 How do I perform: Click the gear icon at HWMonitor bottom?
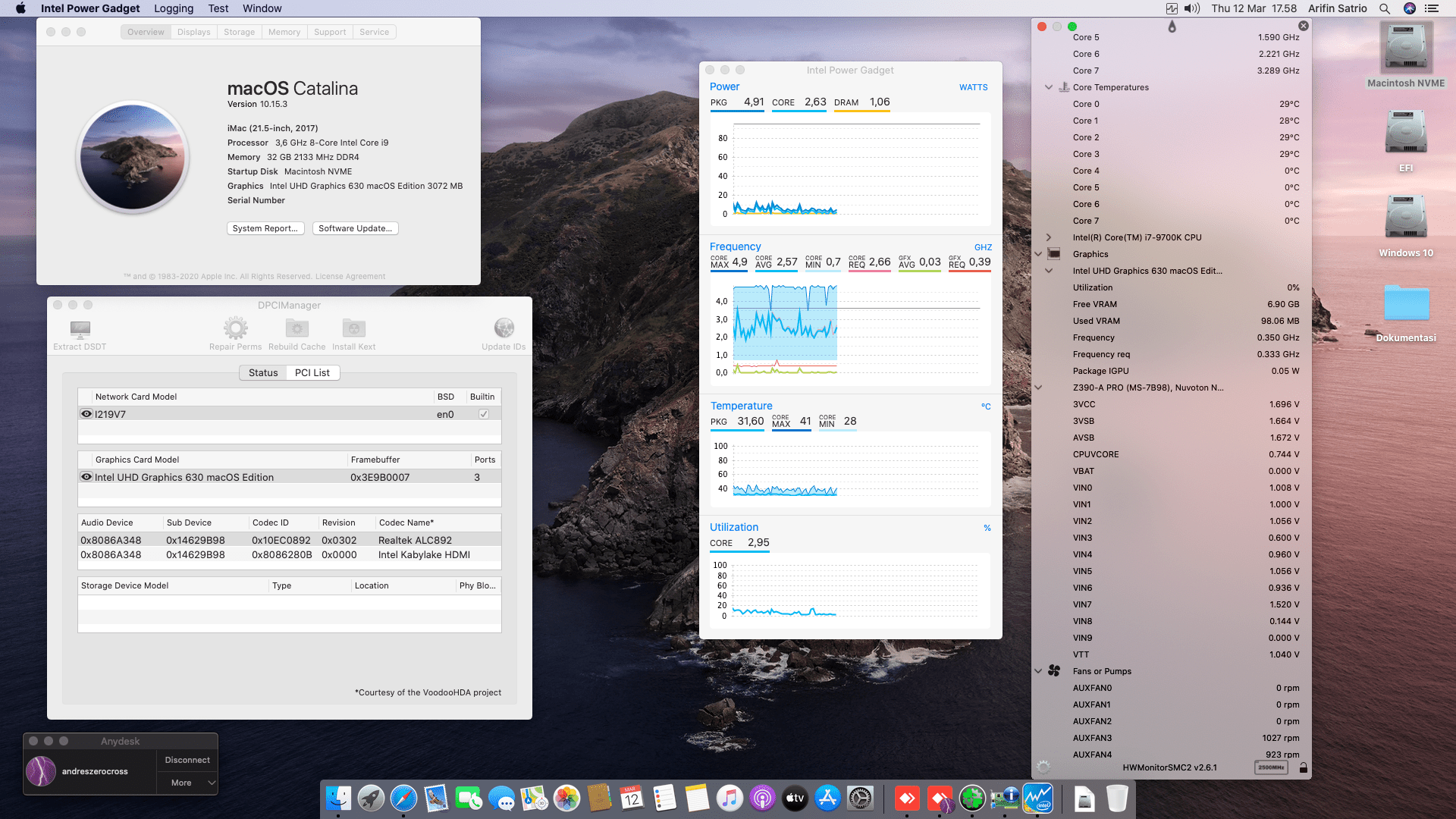(x=1043, y=767)
